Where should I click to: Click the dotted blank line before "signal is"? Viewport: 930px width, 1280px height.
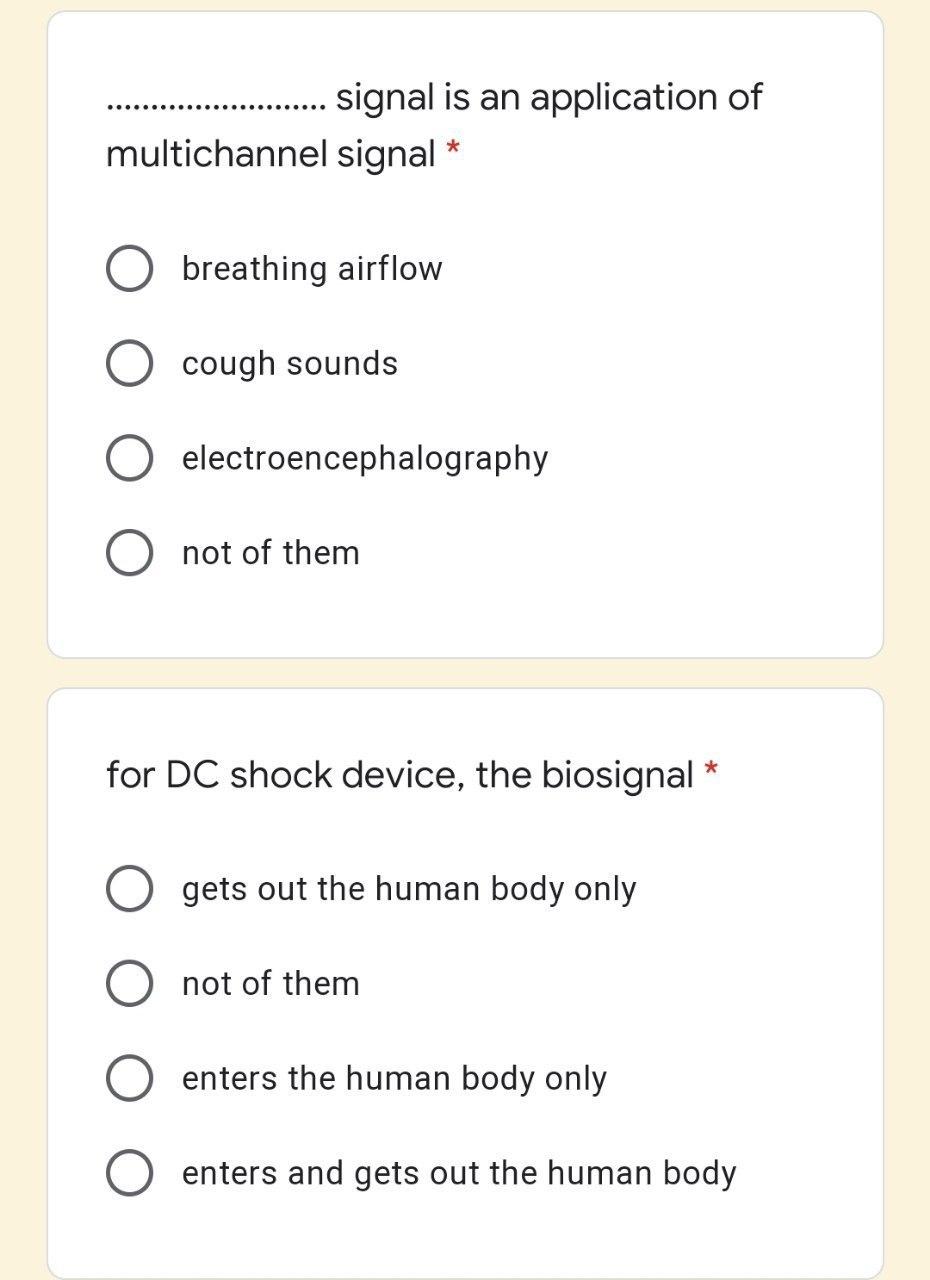pyautogui.click(x=215, y=106)
